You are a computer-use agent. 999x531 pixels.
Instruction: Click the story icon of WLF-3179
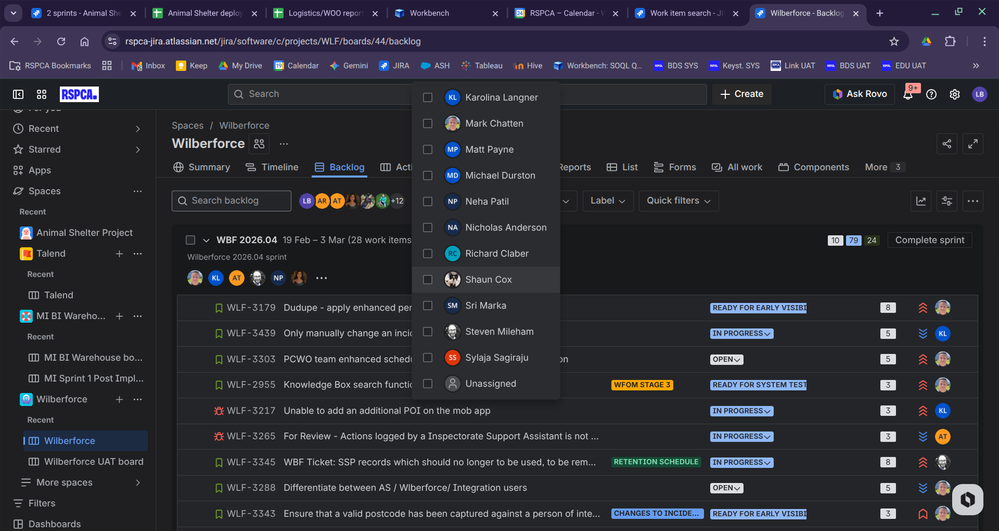[219, 308]
